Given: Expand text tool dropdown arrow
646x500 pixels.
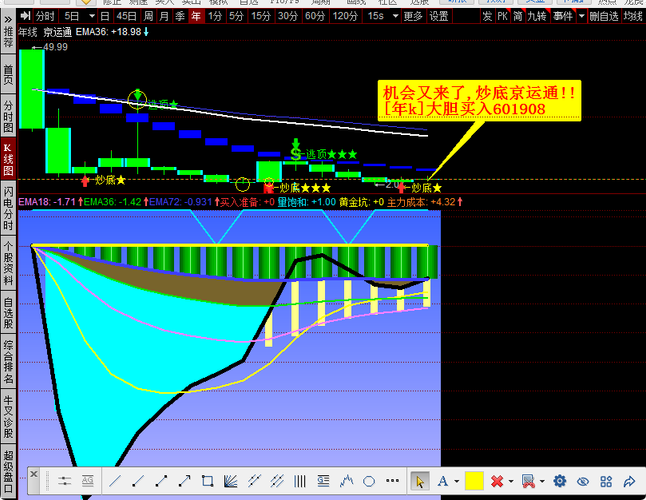Looking at the screenshot, I should tap(456, 481).
